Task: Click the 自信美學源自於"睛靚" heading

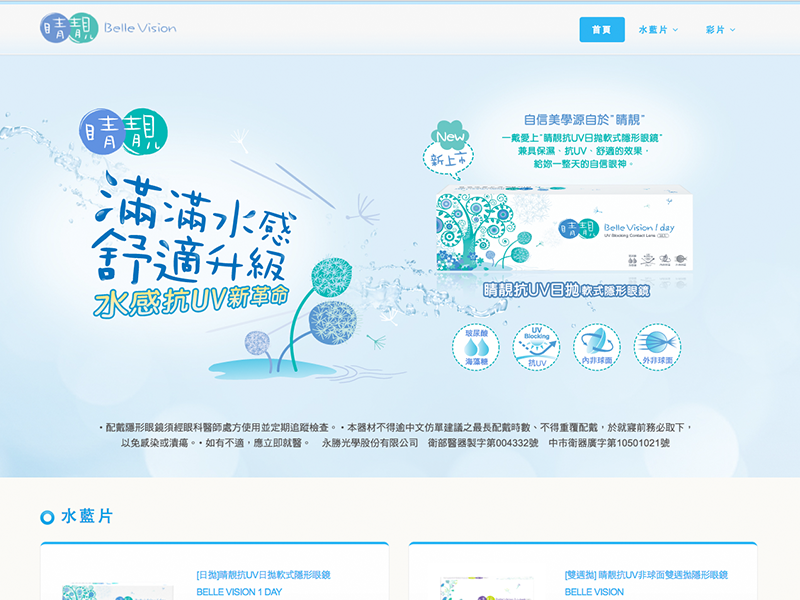Action: coord(584,120)
